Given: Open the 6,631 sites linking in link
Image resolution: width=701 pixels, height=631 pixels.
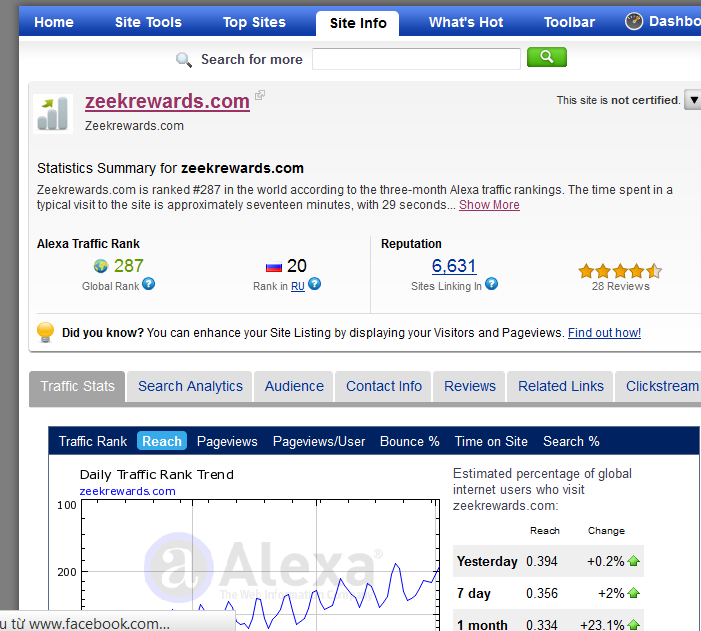Looking at the screenshot, I should [x=454, y=266].
